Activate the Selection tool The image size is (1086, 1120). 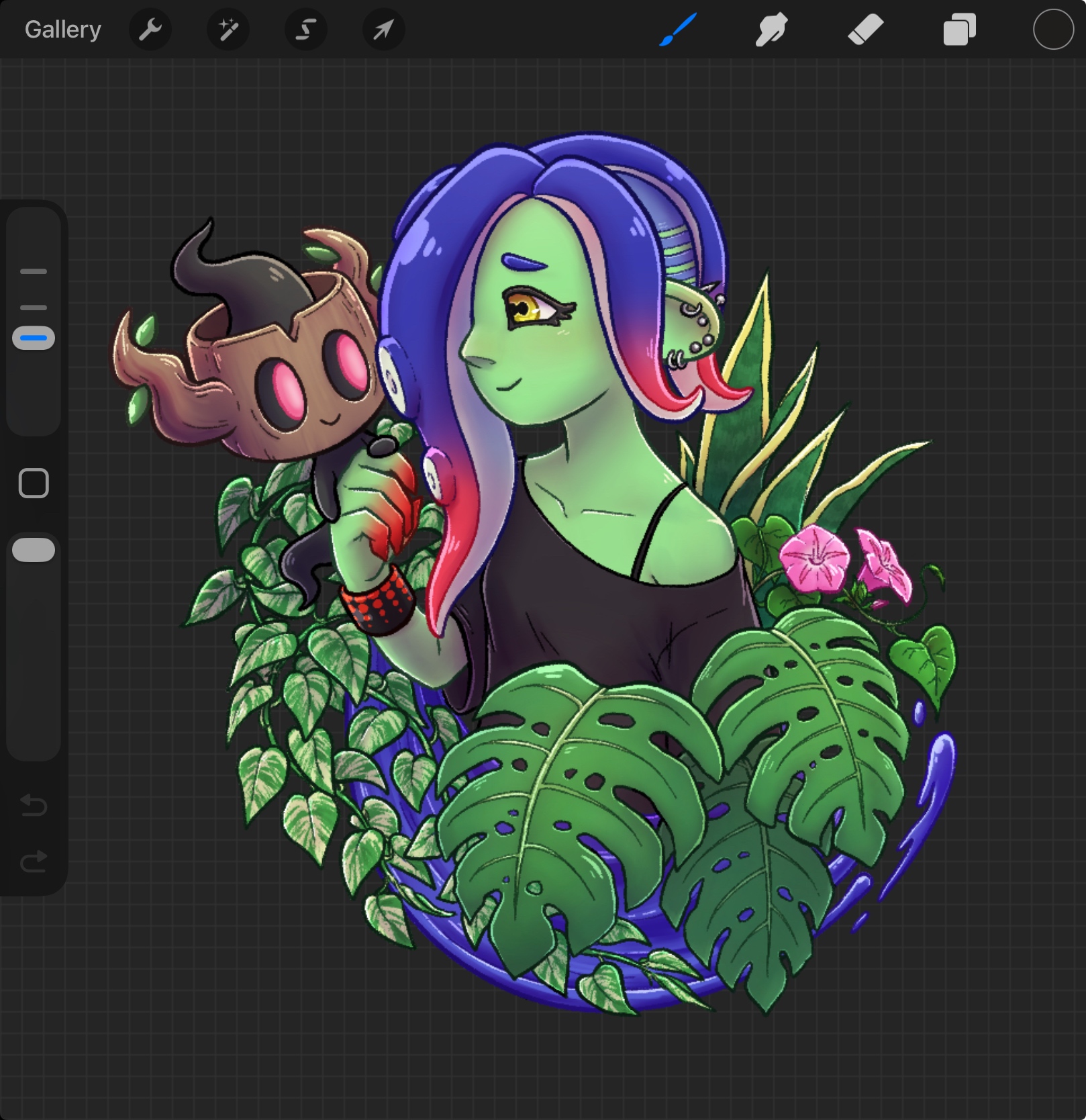point(306,30)
